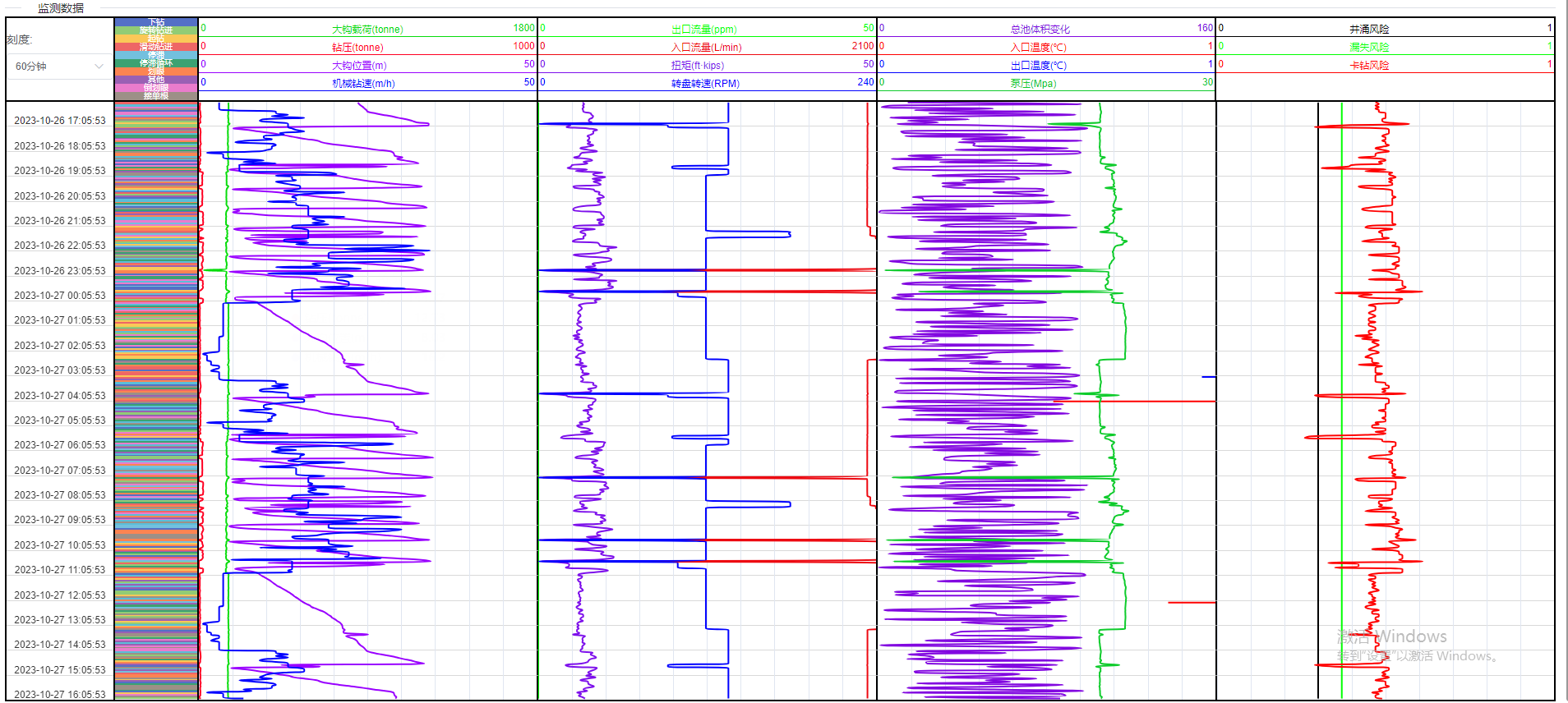Viewport: 1568px width, 703px height.
Task: Click the 井涌风险 risk header
Action: (x=1369, y=29)
